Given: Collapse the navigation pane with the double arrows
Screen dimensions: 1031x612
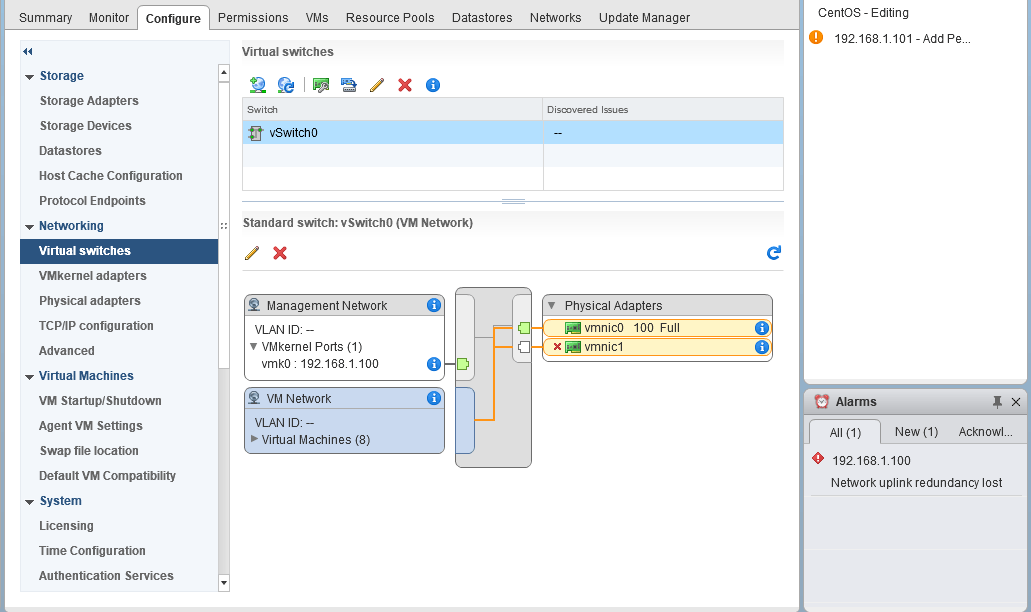Looking at the screenshot, I should click(29, 50).
